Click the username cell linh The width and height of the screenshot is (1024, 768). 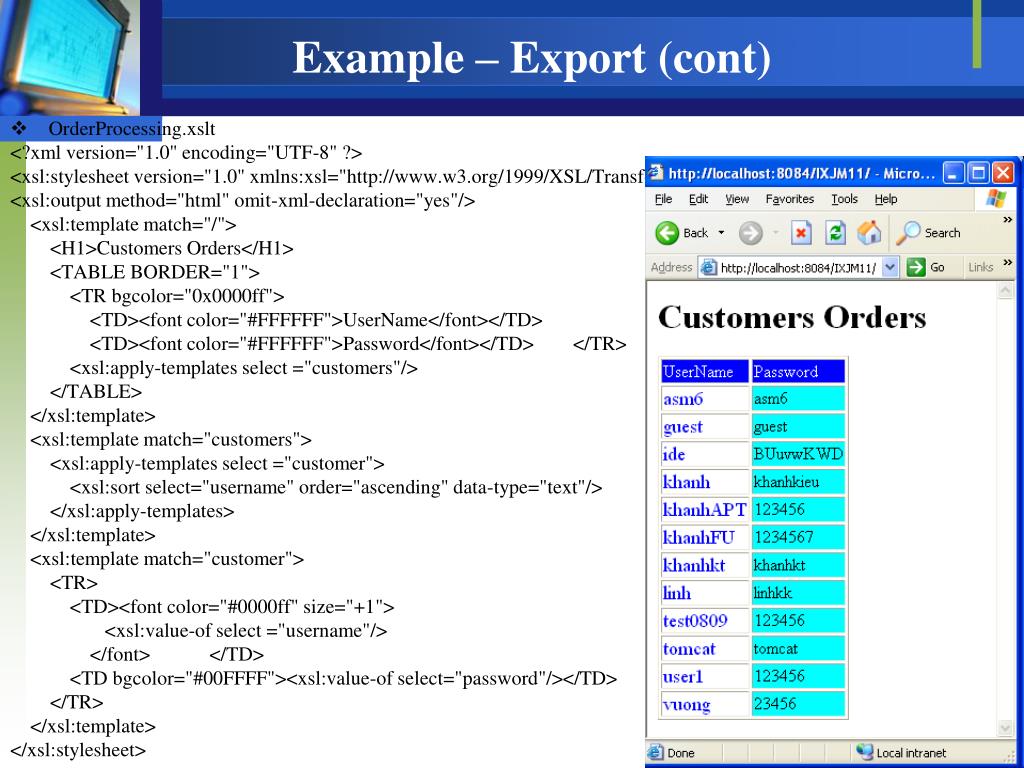click(705, 593)
